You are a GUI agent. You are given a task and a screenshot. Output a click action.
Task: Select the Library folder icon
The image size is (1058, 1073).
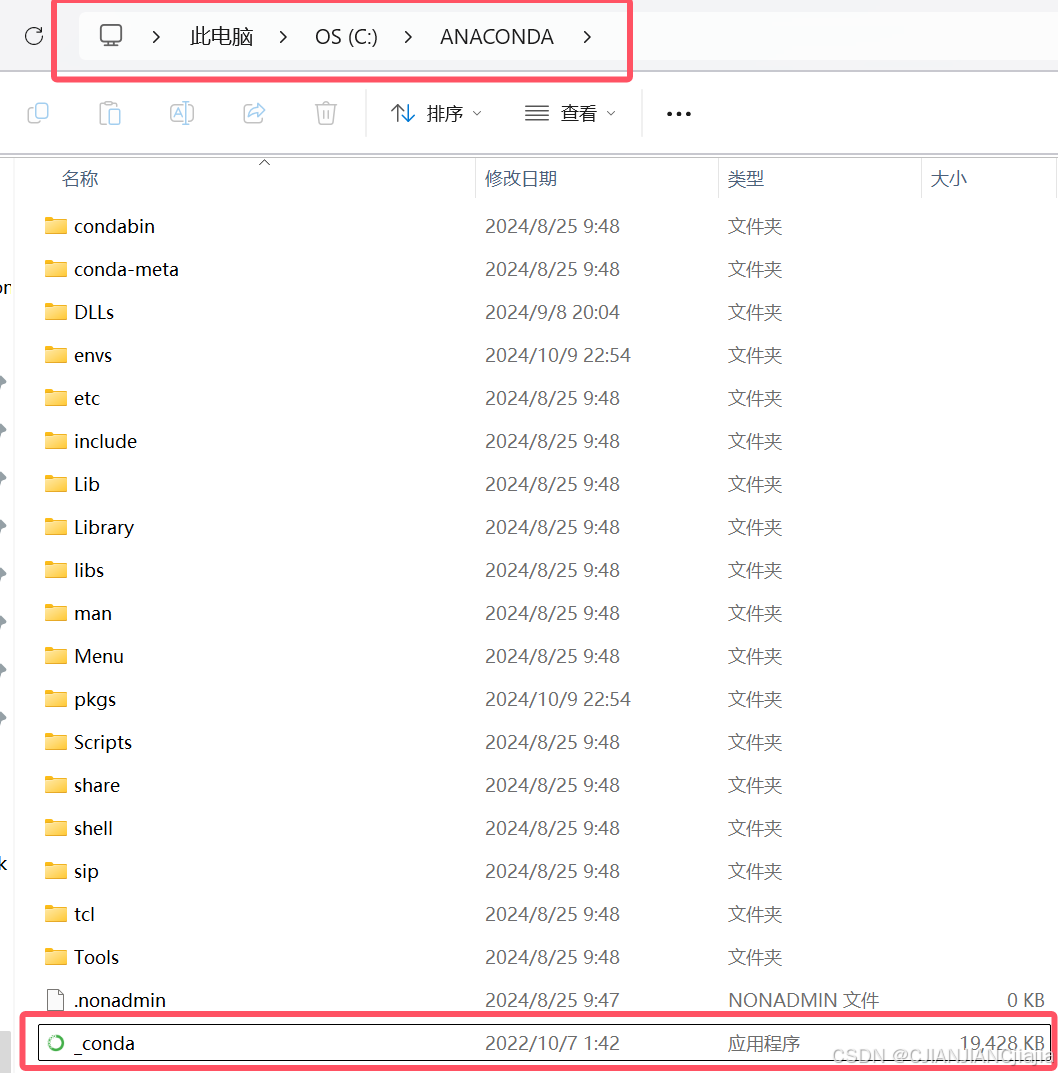click(x=55, y=527)
